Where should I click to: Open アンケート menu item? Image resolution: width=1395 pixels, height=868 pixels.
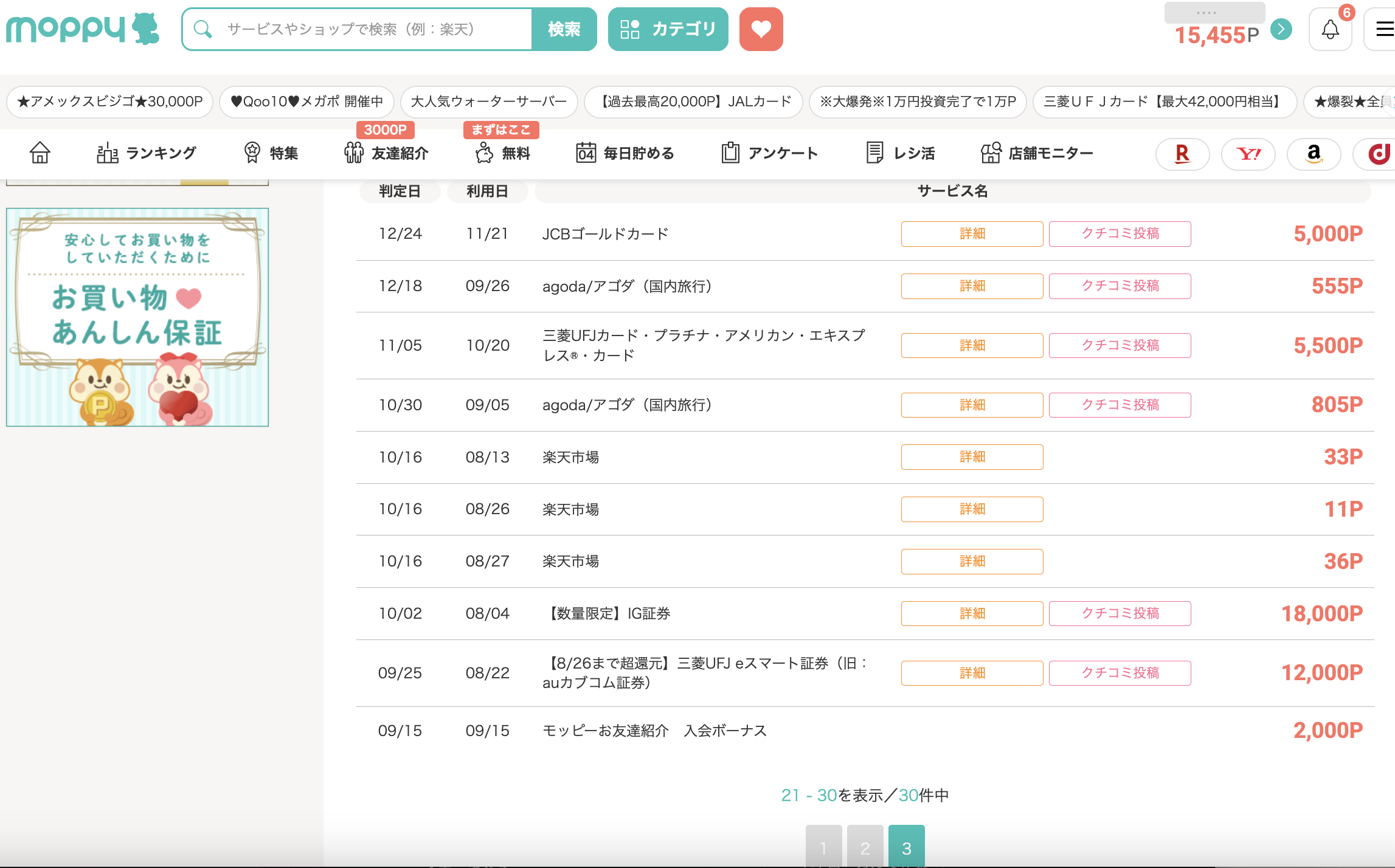pyautogui.click(x=769, y=153)
